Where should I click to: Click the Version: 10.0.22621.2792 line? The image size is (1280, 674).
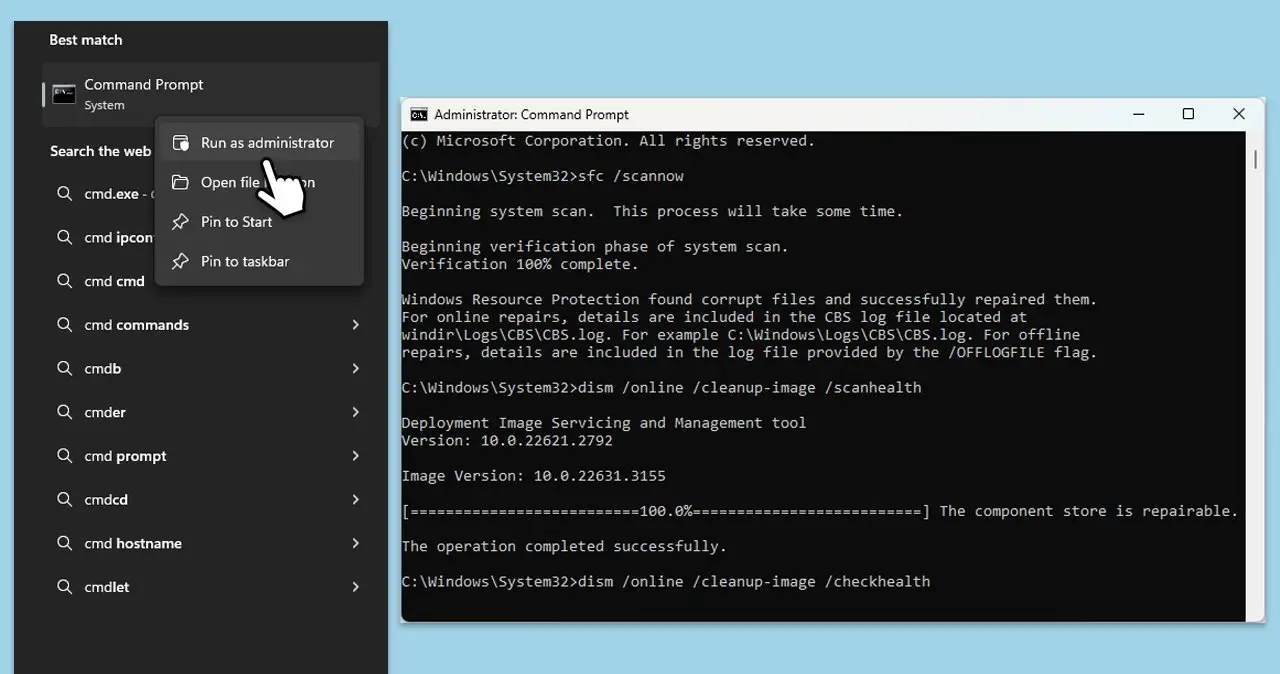[507, 440]
